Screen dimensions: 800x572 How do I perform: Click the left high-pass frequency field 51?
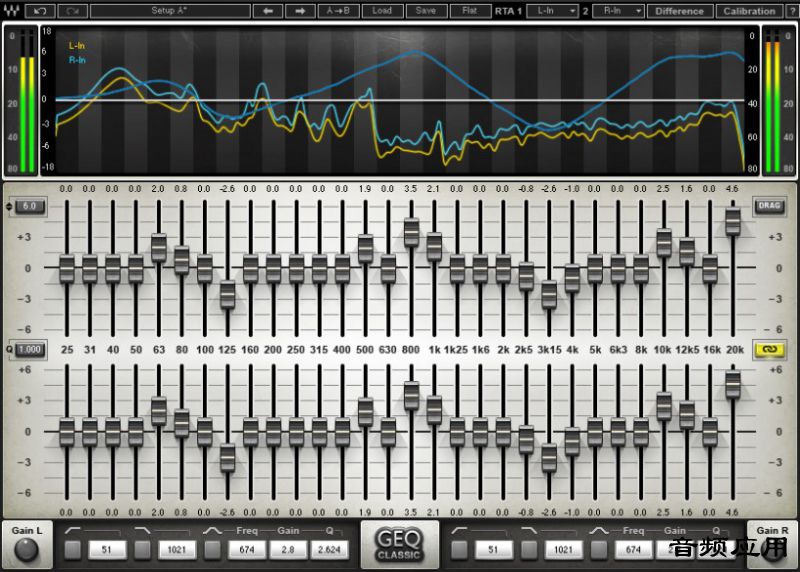point(107,550)
